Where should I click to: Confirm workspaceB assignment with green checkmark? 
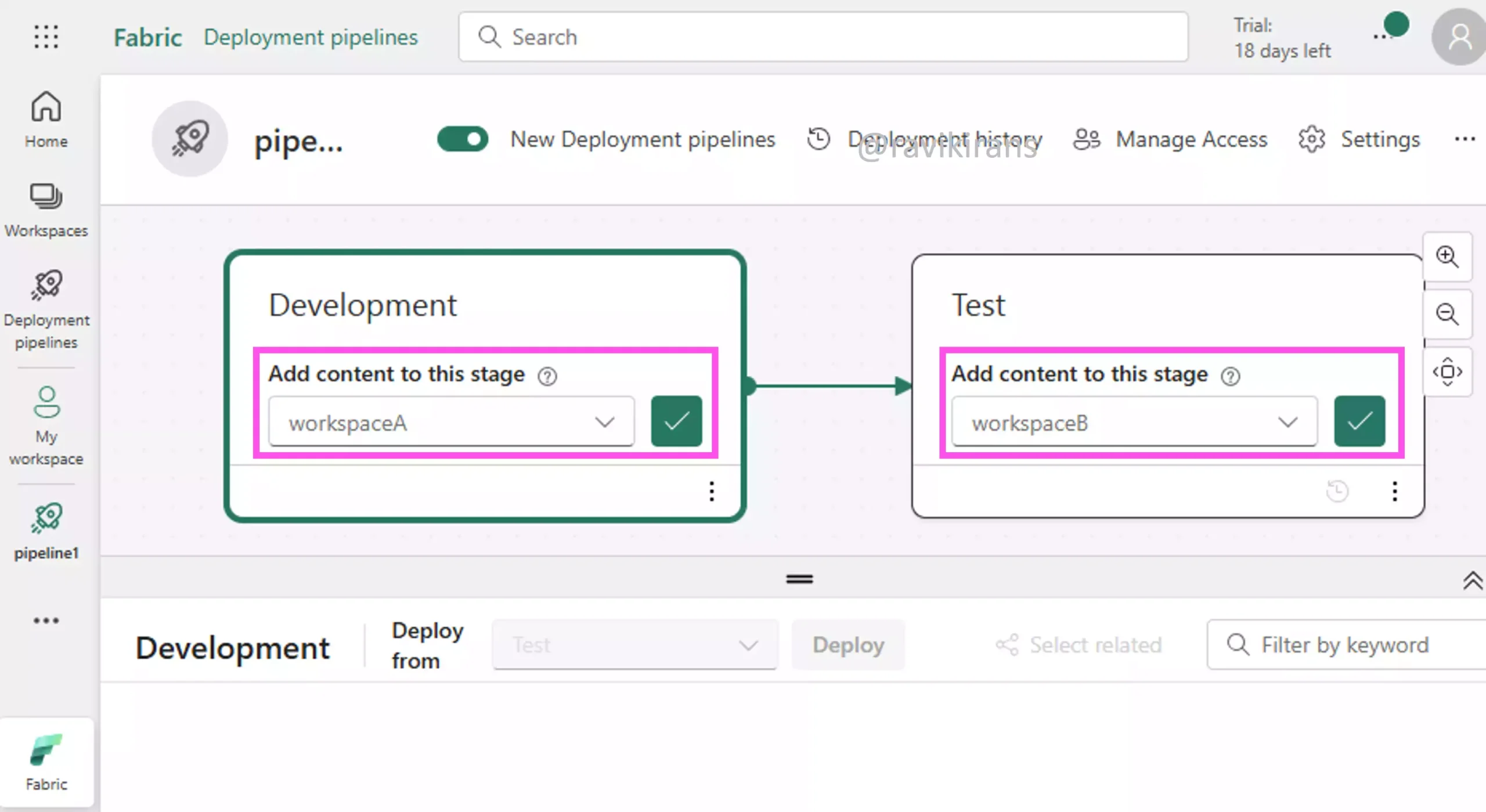point(1359,421)
